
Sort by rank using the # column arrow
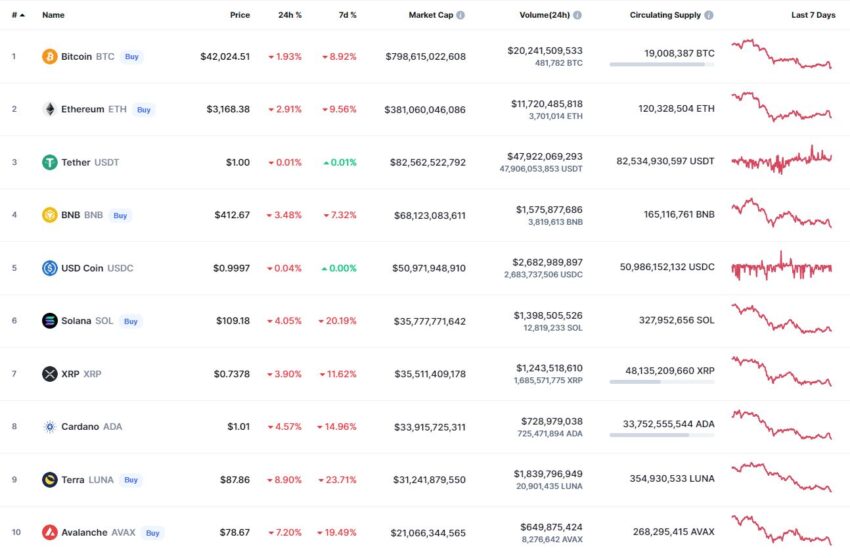[x=18, y=15]
